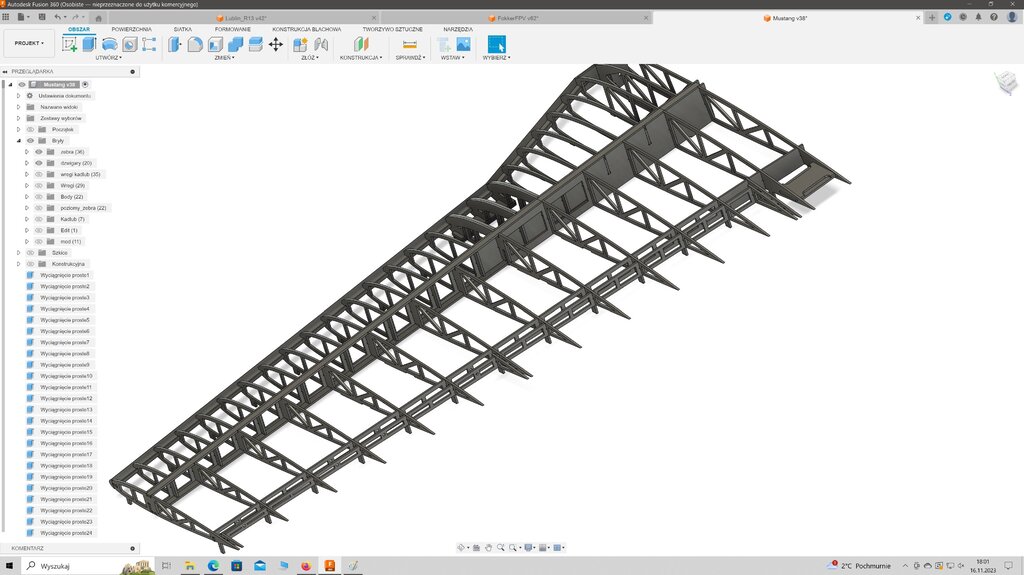Collapse the Bryly folder

(18, 141)
